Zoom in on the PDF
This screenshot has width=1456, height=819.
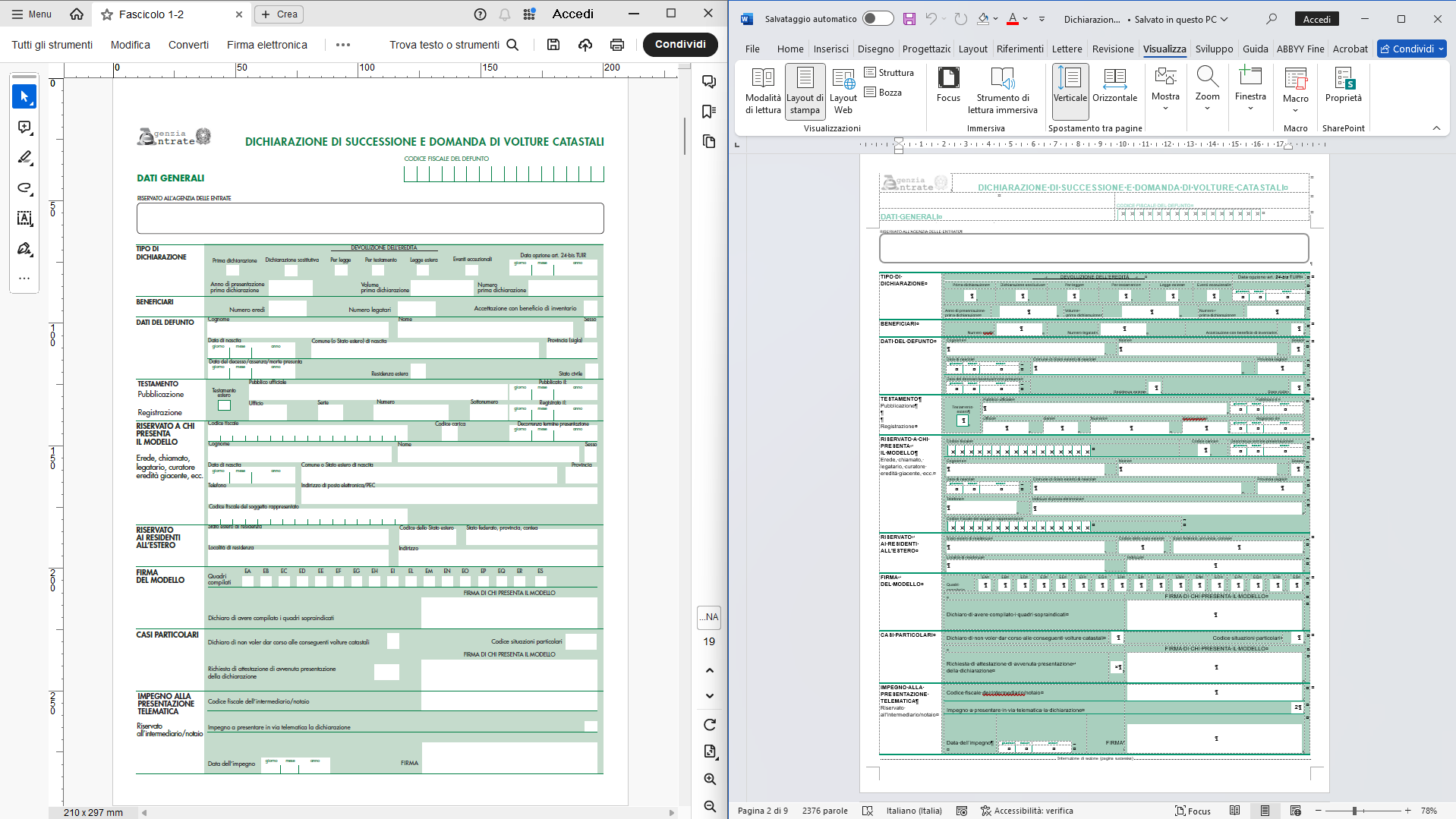coord(710,780)
